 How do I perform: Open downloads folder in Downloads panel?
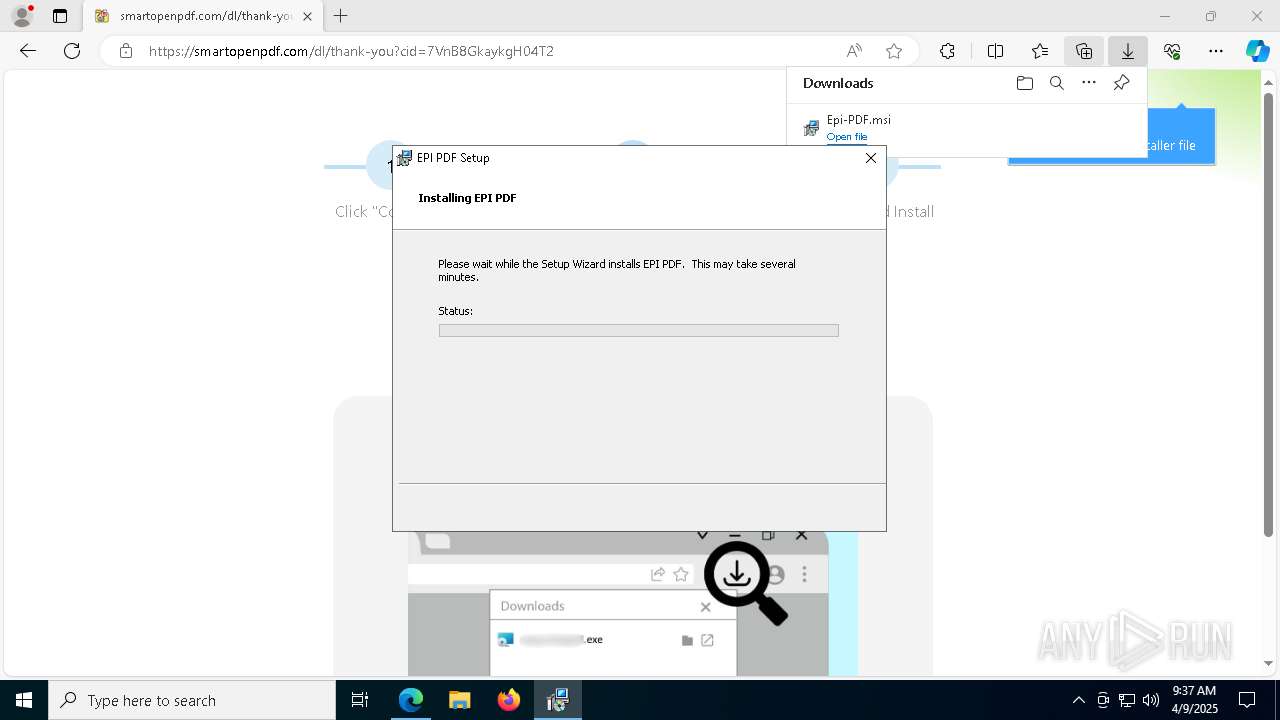(x=1024, y=83)
